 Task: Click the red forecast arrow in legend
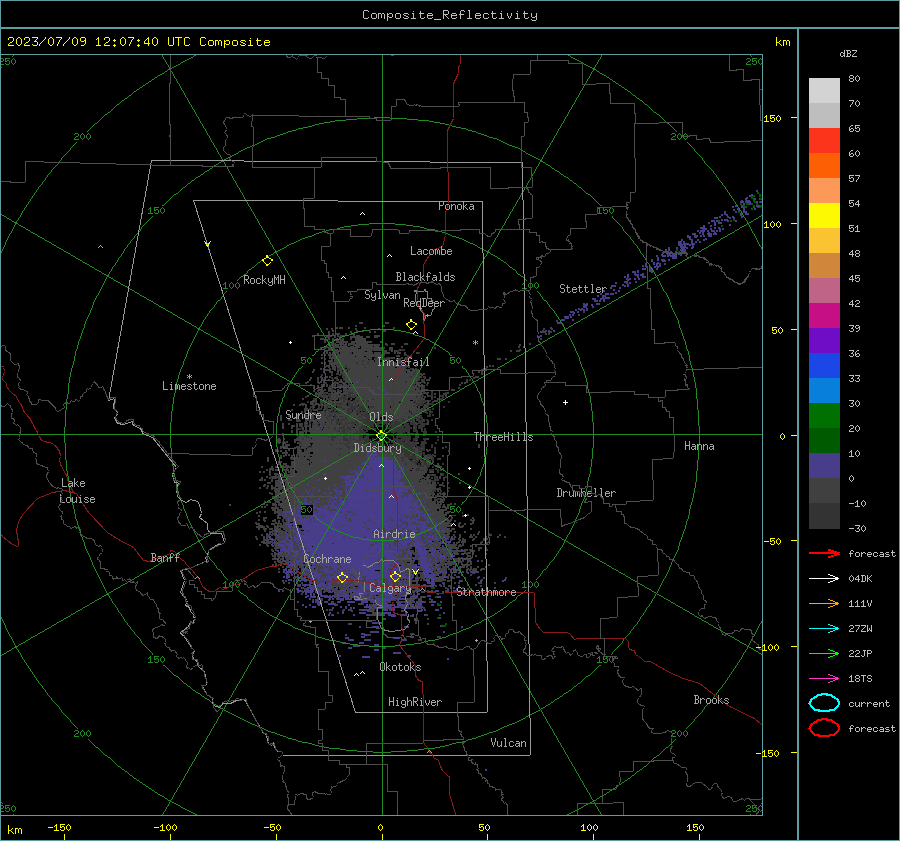pos(824,553)
